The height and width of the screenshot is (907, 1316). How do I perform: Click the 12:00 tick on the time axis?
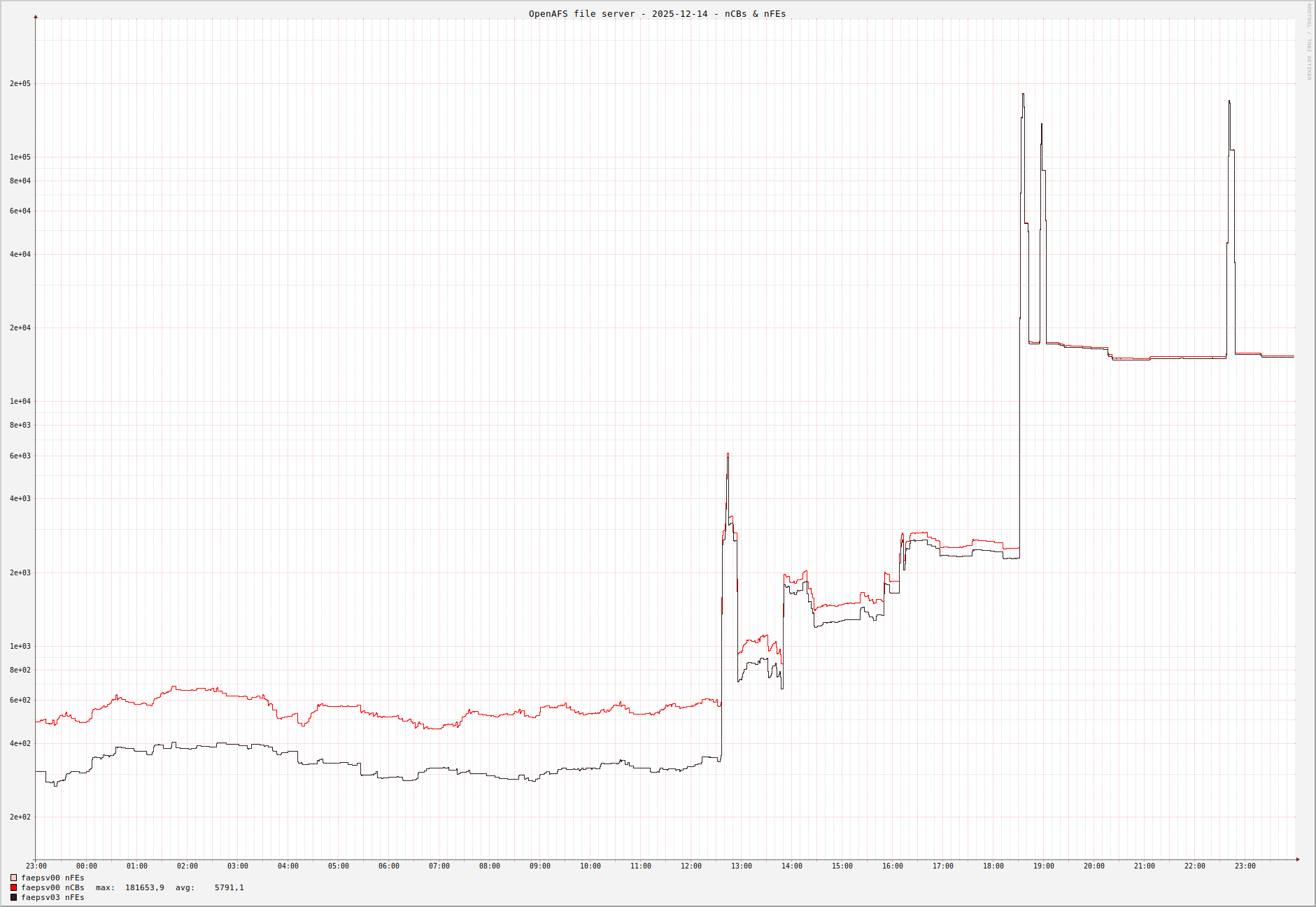click(x=691, y=866)
